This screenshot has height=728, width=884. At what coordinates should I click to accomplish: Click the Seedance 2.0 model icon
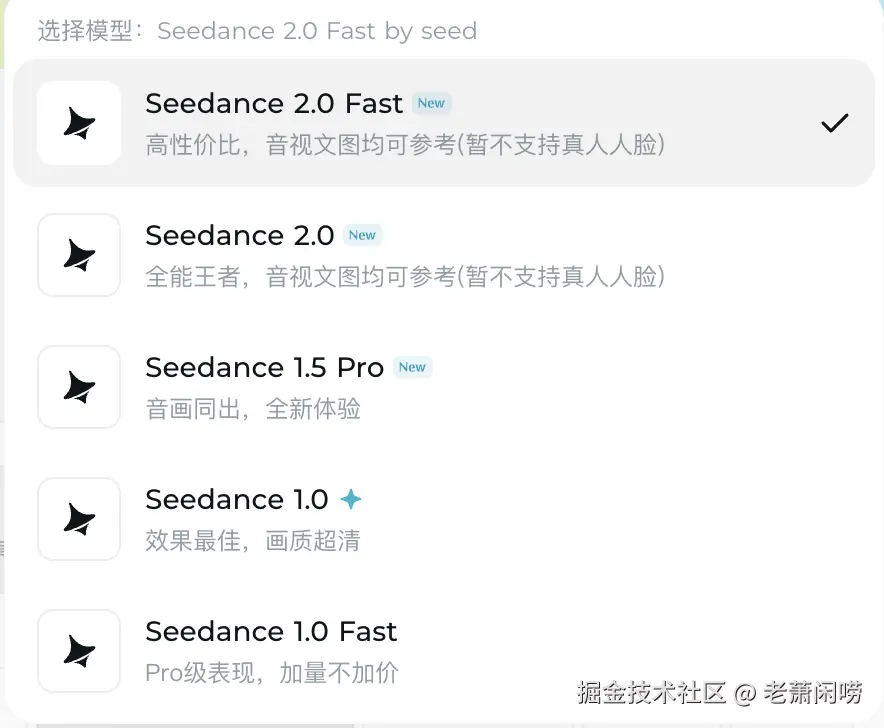coord(79,255)
